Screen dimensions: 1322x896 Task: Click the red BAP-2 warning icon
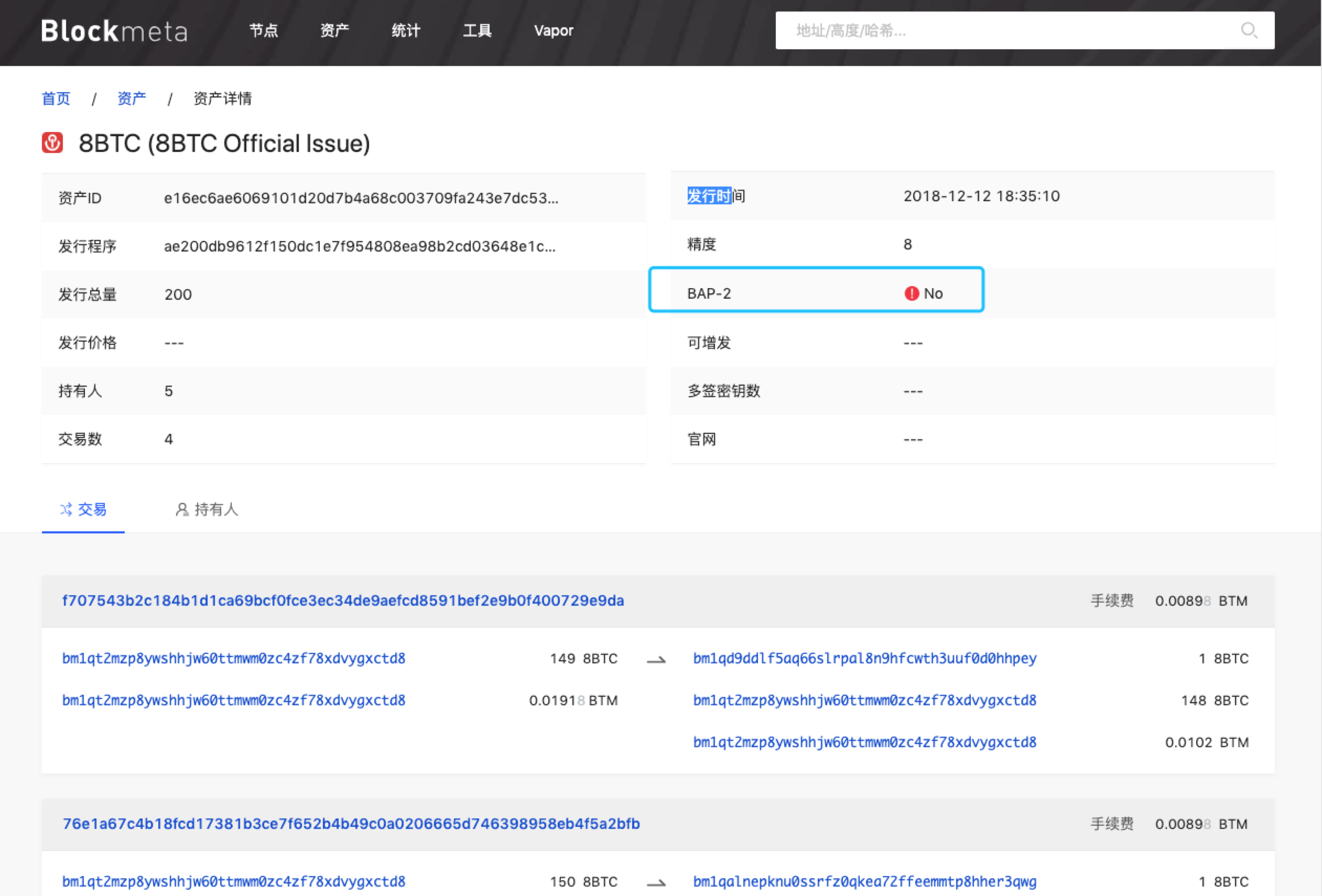tap(911, 293)
